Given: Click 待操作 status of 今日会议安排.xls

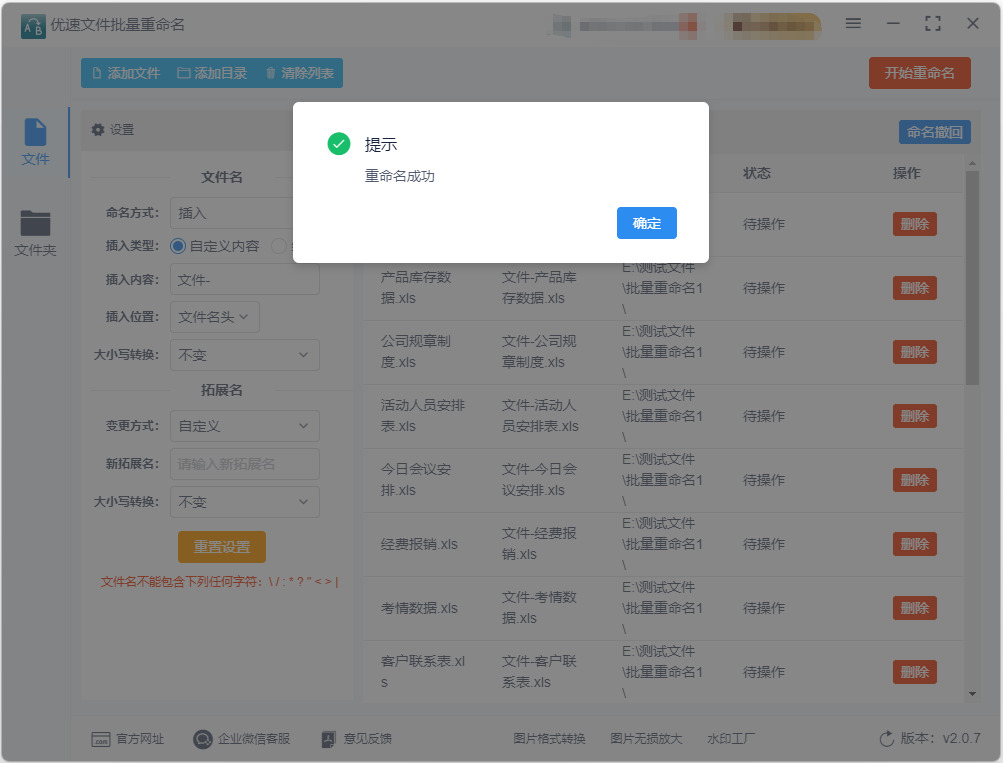Looking at the screenshot, I should 764,480.
